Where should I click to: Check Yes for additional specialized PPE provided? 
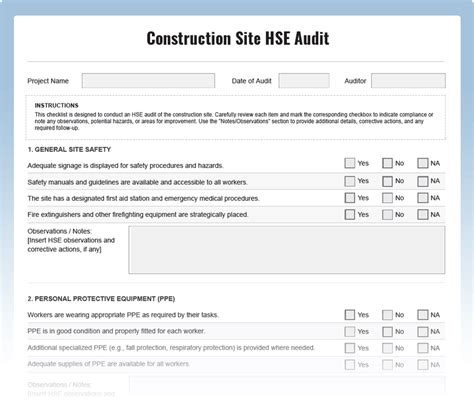pos(349,348)
